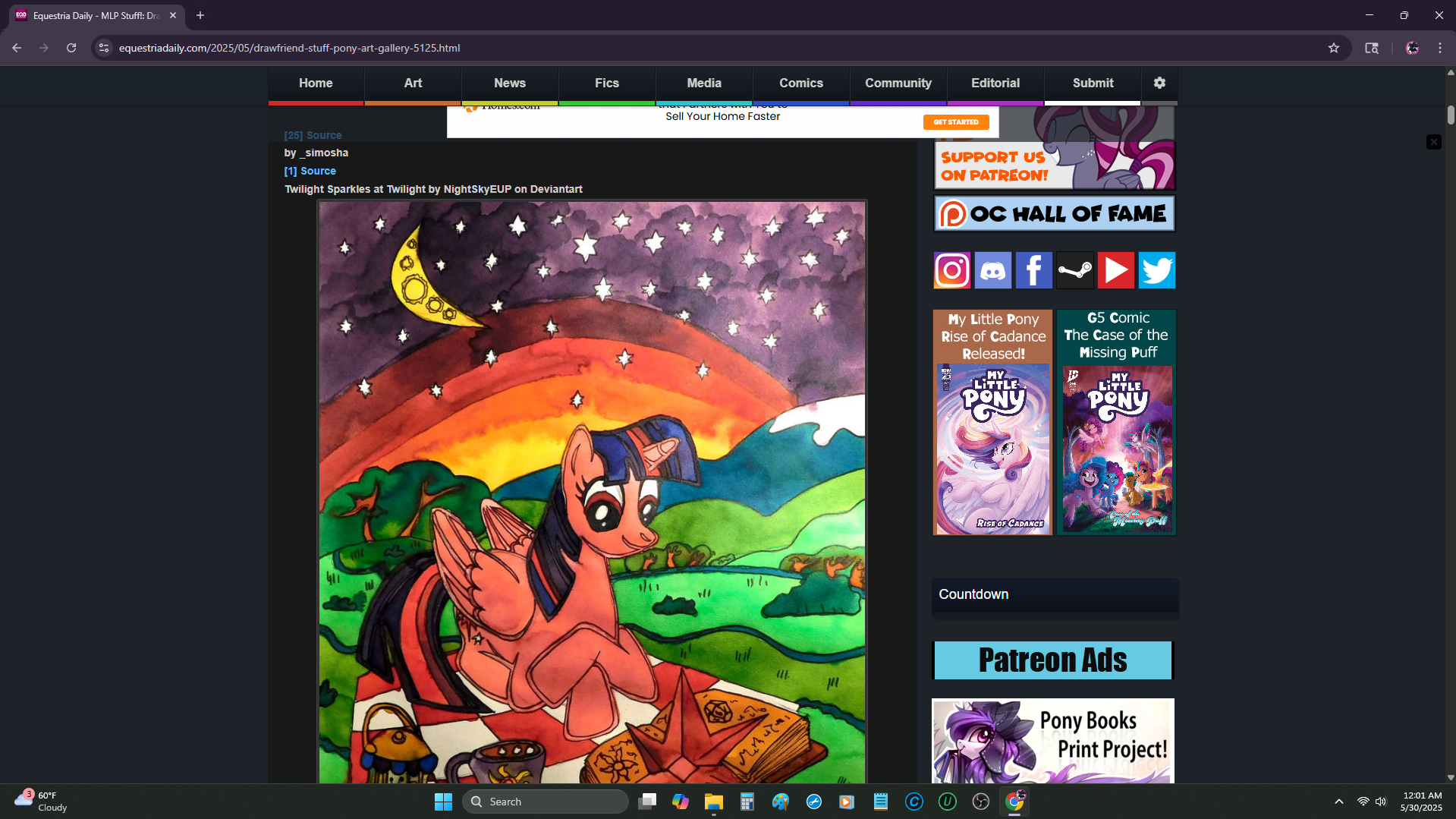The width and height of the screenshot is (1456, 819).
Task: Click the scrollbar down arrow
Action: [1451, 777]
